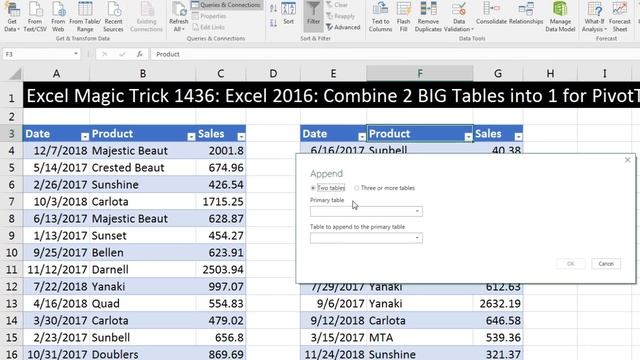Open Recent Sources
Viewport: 640px width, 360px height.
coord(113,17)
